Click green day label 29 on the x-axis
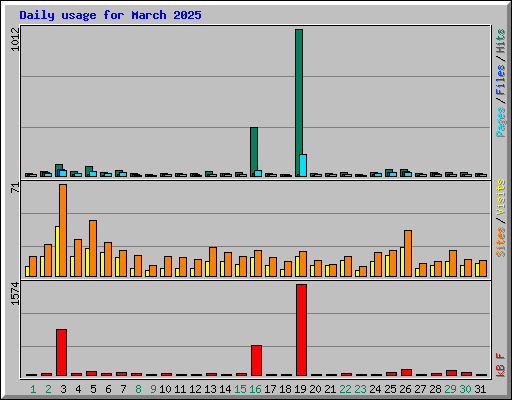The width and height of the screenshot is (512, 400). (450, 389)
